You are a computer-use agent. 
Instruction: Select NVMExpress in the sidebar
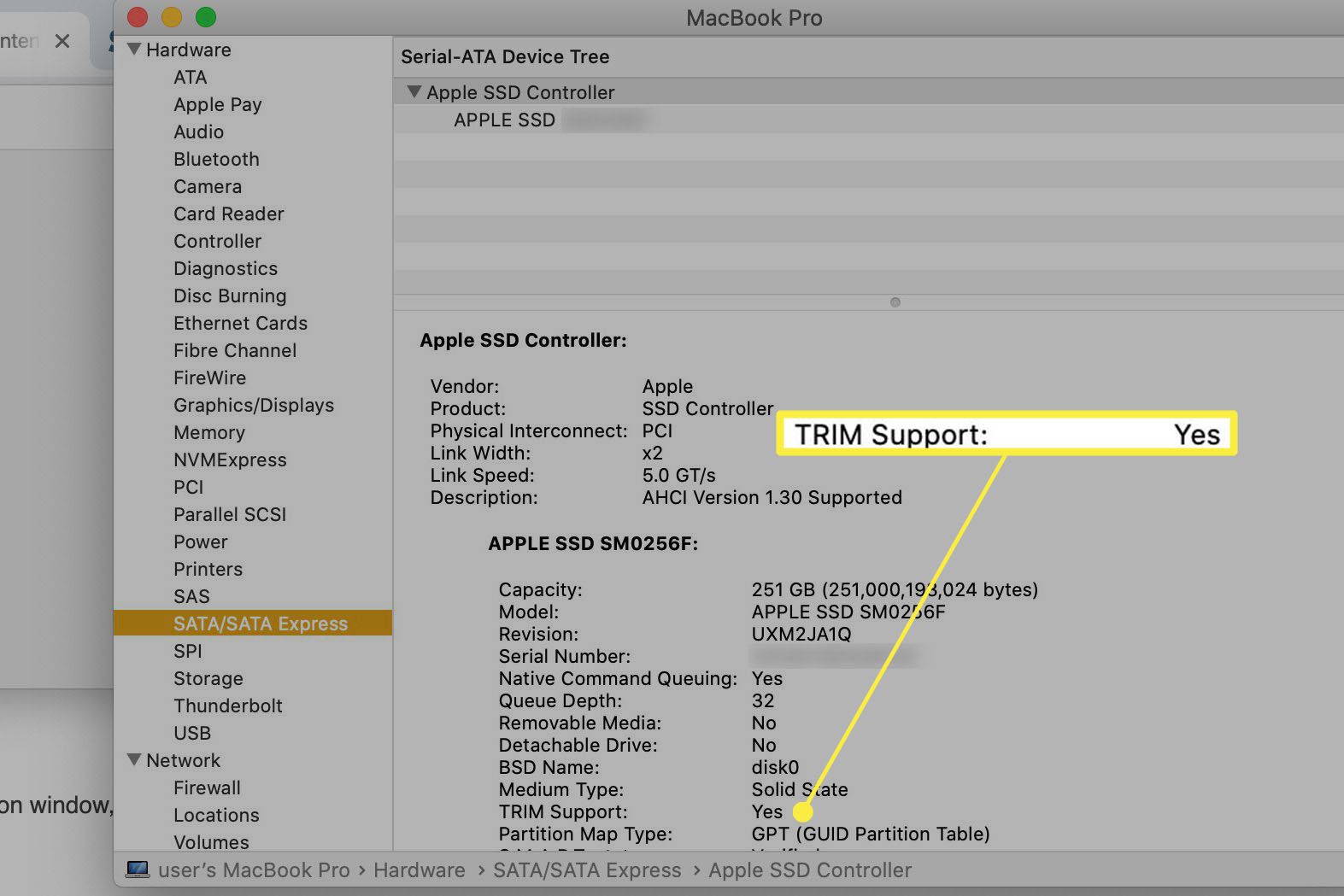pos(230,460)
